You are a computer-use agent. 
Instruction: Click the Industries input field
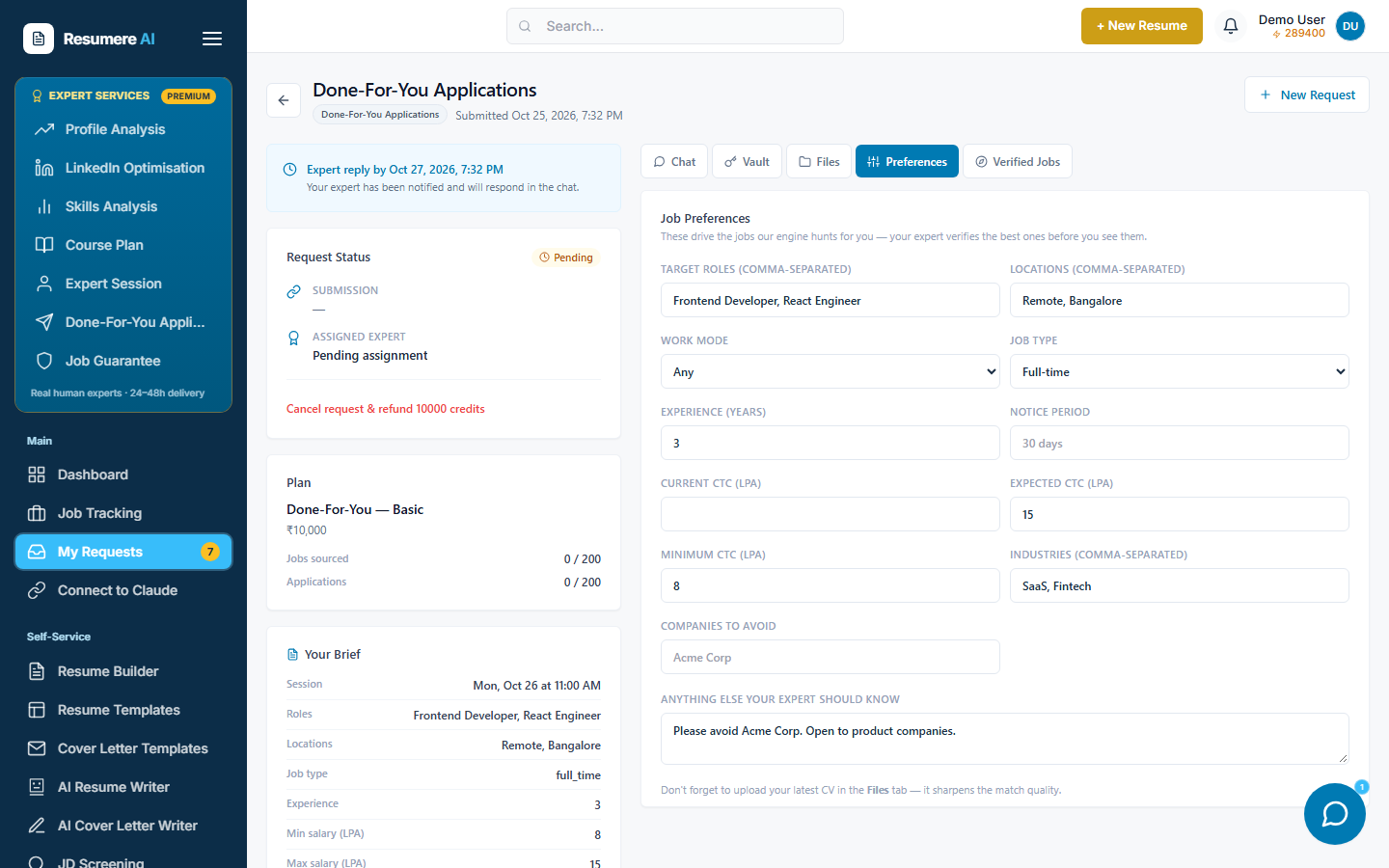[x=1180, y=585]
